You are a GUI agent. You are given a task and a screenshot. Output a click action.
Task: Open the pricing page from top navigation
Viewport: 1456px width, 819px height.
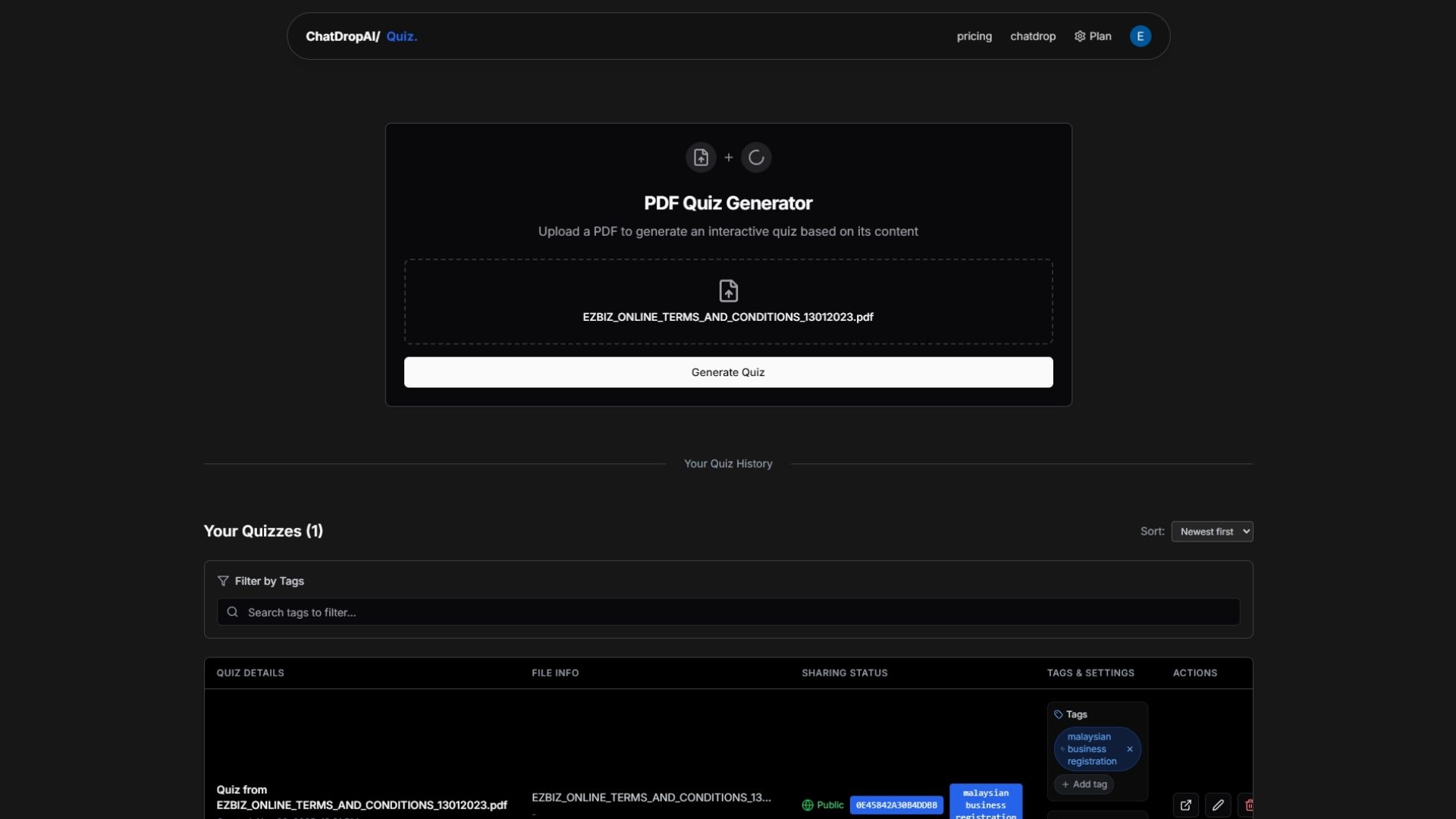click(x=974, y=36)
